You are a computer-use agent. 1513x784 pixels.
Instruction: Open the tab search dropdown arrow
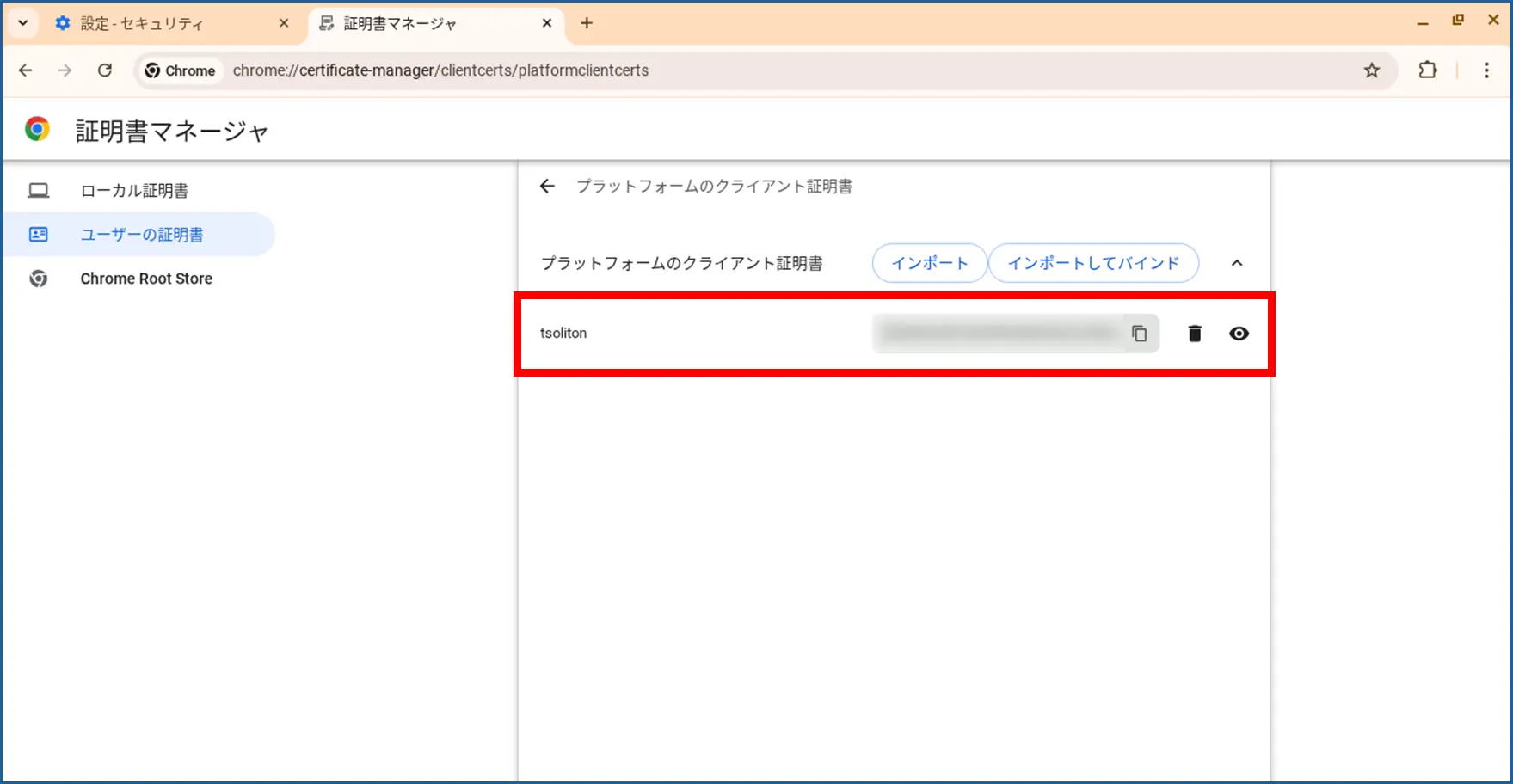click(23, 23)
